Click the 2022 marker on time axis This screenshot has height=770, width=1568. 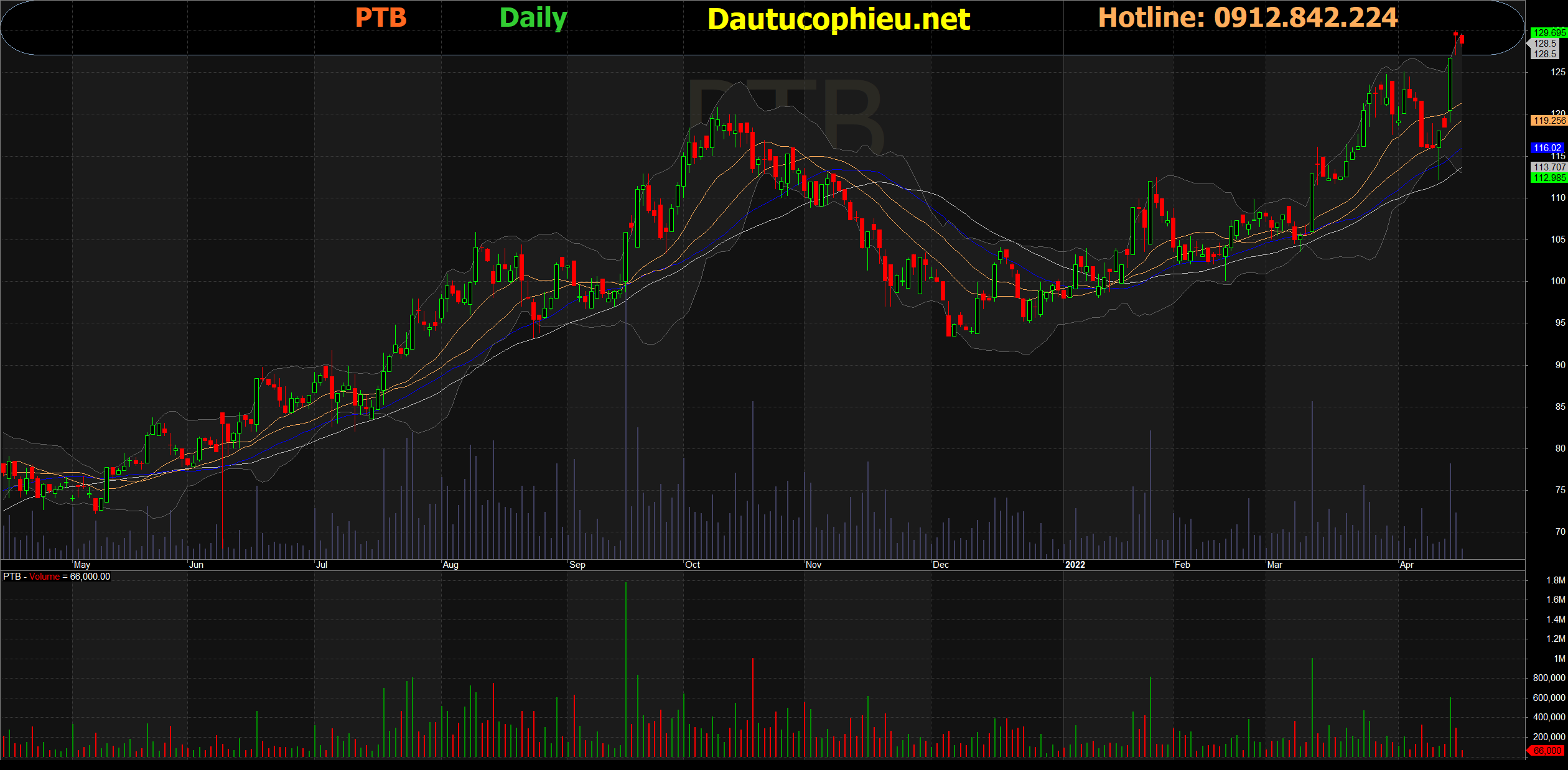tap(1075, 565)
